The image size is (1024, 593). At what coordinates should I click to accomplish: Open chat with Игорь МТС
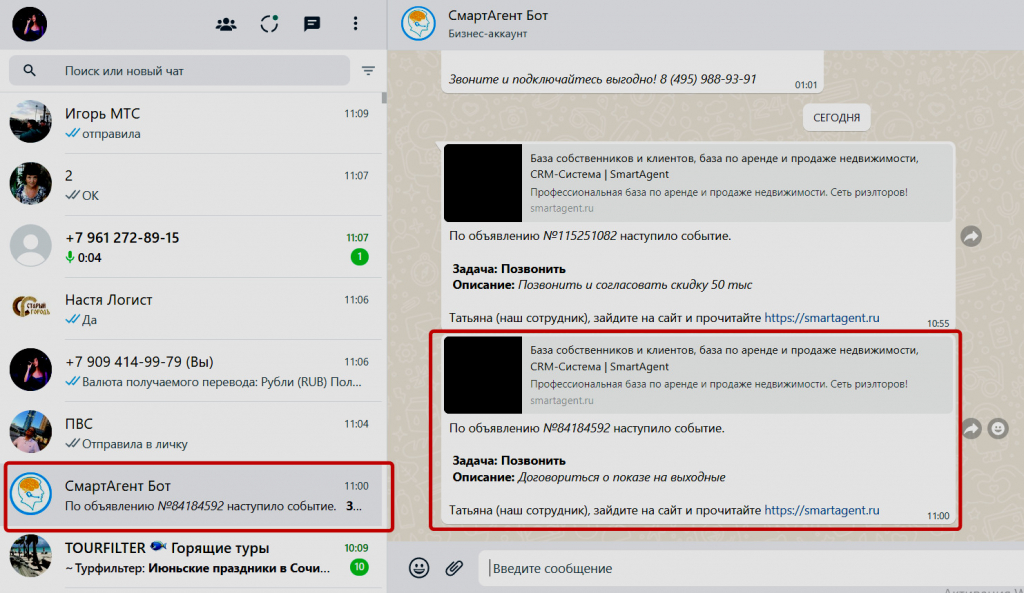[193, 123]
